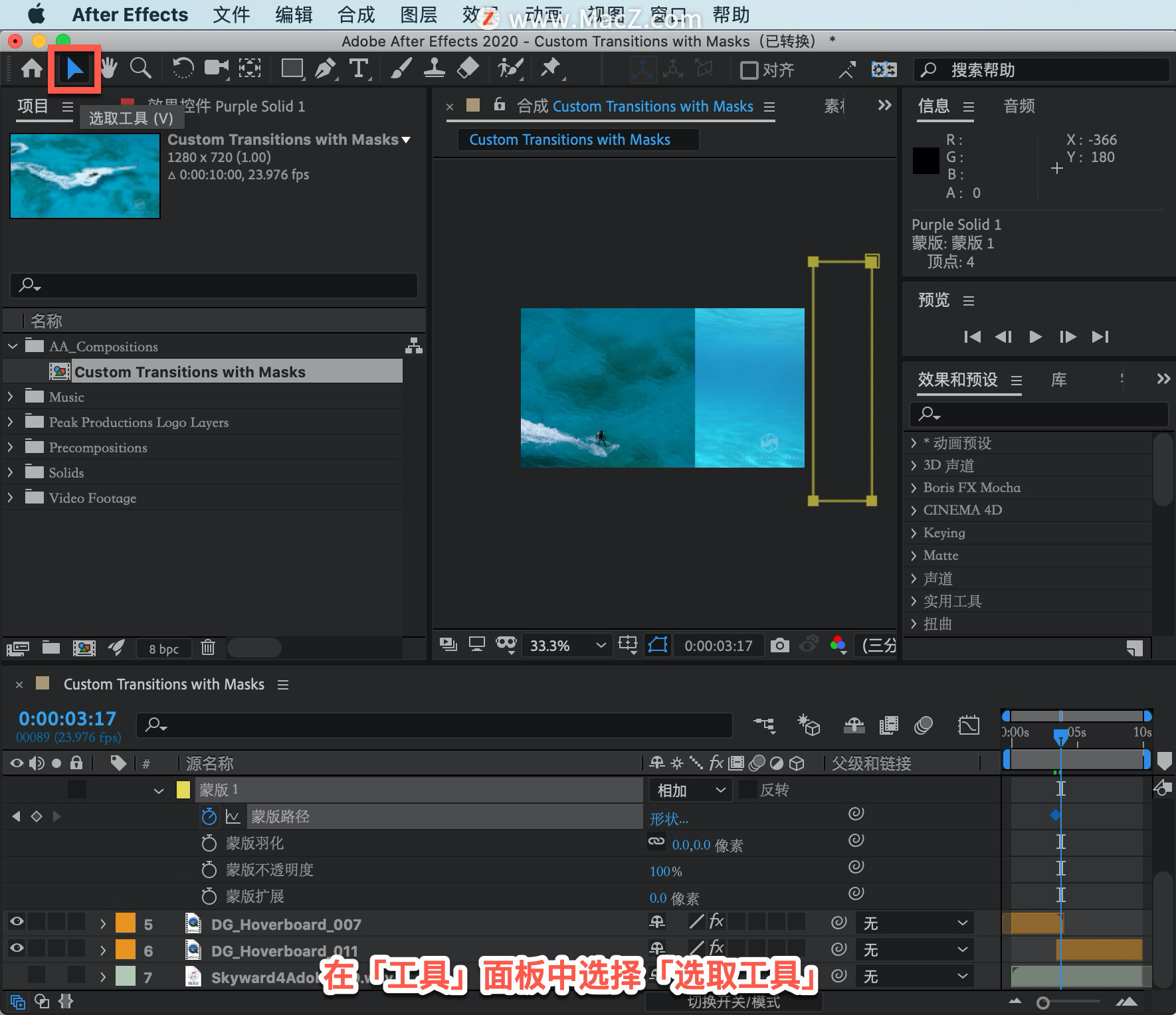Select the Puppet Pin tool
The height and width of the screenshot is (1015, 1176).
(551, 68)
